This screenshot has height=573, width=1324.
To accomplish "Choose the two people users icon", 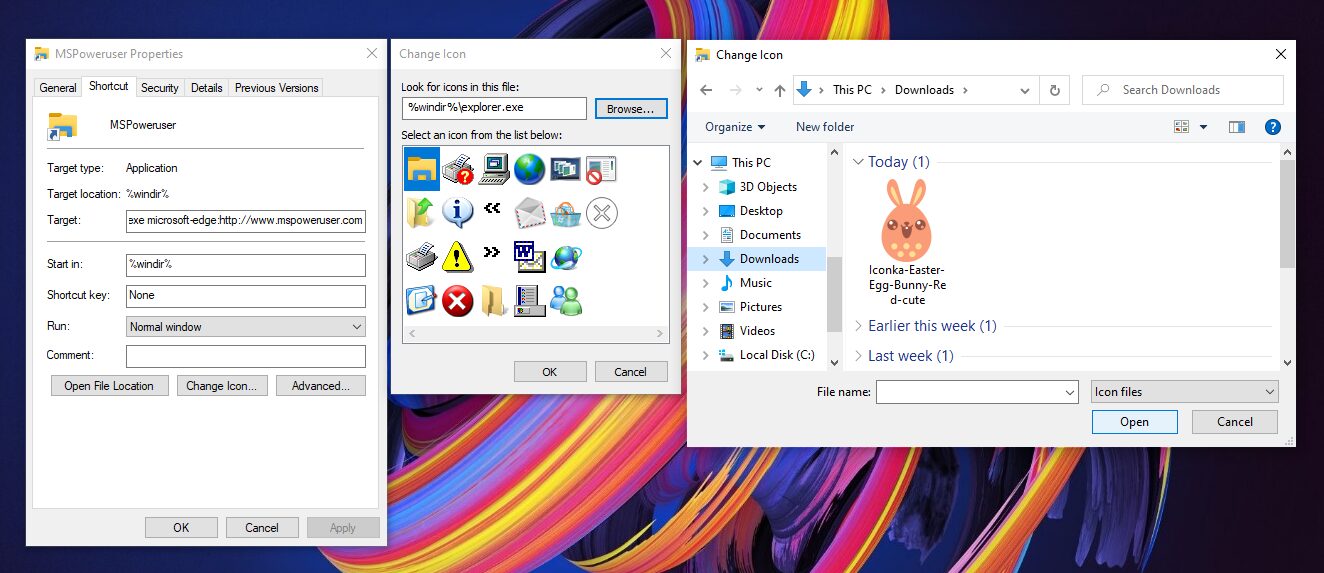I will pos(566,300).
